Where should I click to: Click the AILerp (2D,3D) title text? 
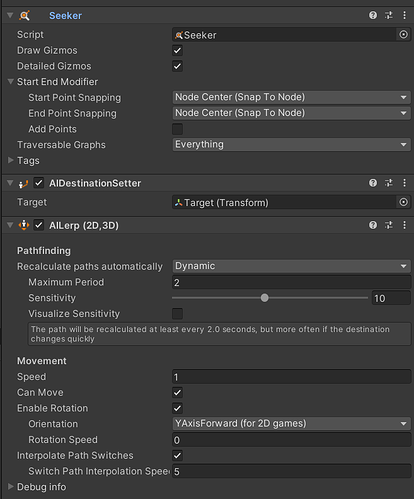pyautogui.click(x=84, y=226)
